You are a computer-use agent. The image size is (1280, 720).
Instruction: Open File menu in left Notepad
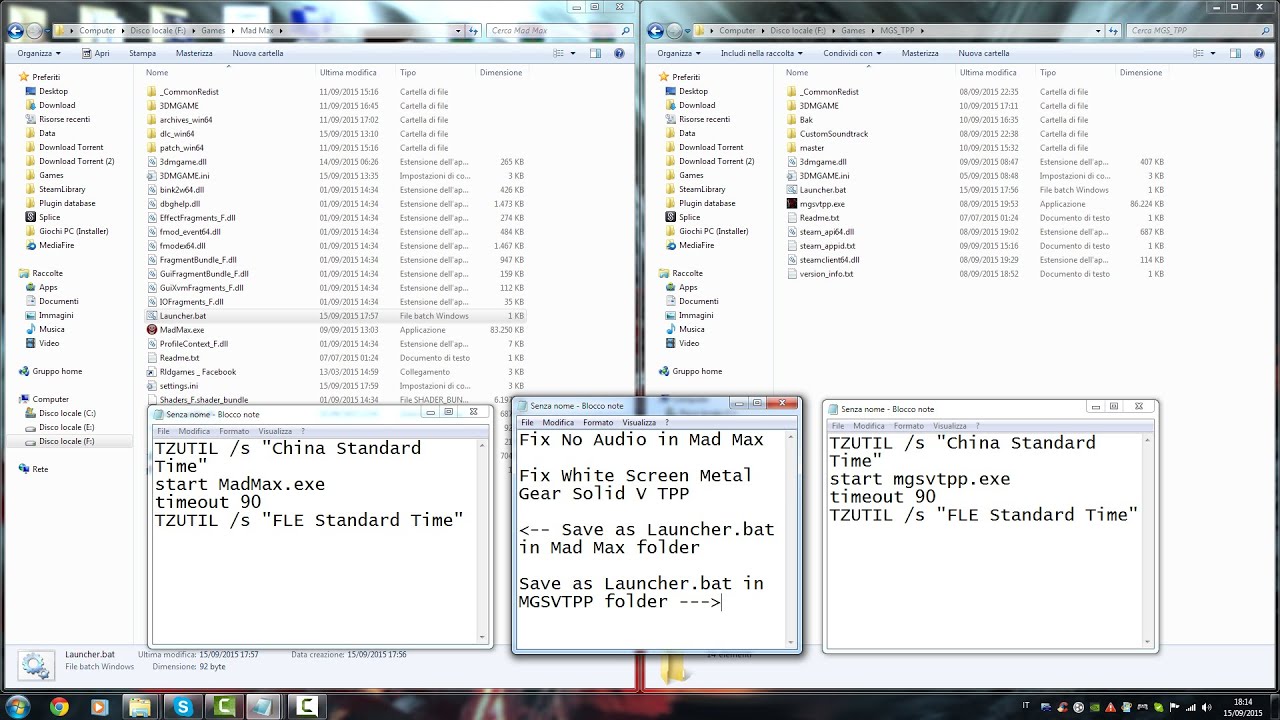point(162,431)
